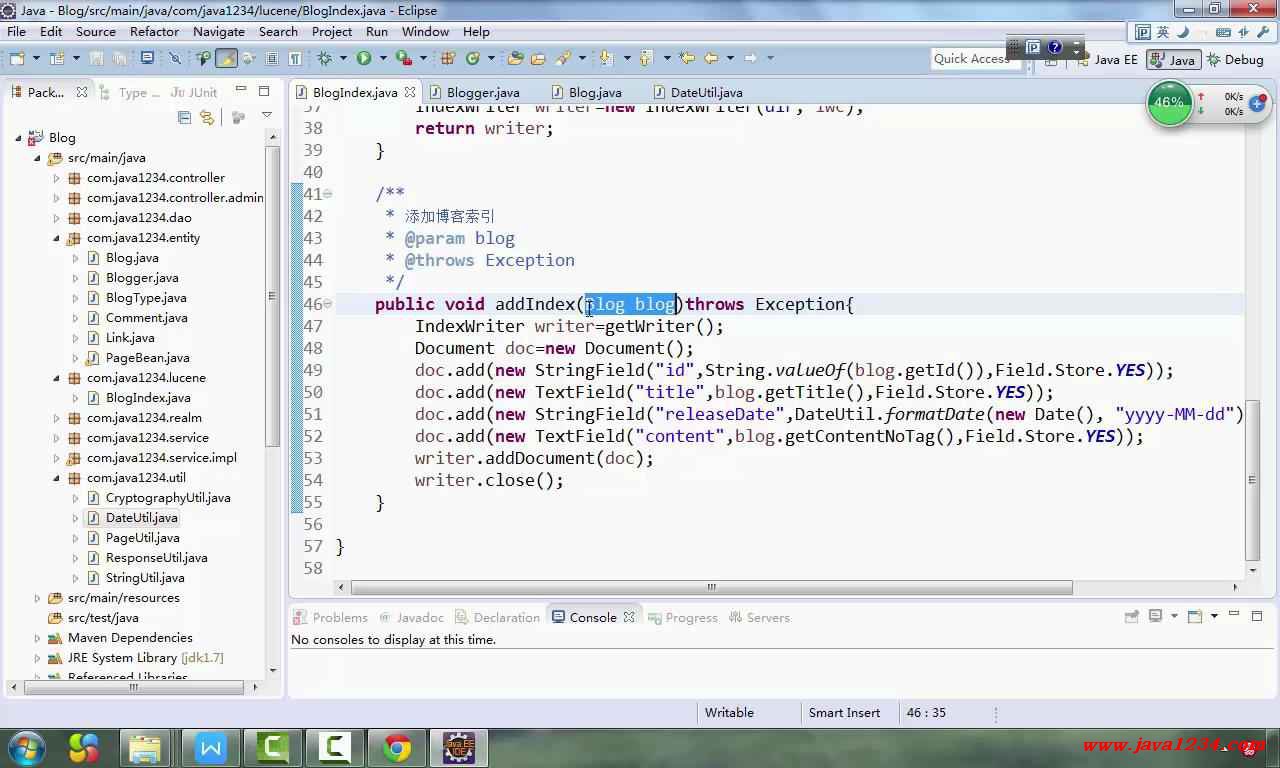Viewport: 1280px width, 768px height.
Task: Click the New Java Class icon
Action: tap(473, 59)
